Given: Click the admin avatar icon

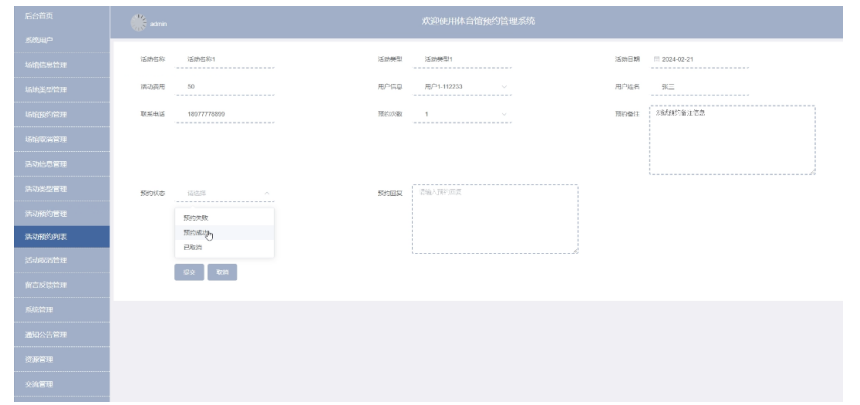Looking at the screenshot, I should (x=139, y=22).
